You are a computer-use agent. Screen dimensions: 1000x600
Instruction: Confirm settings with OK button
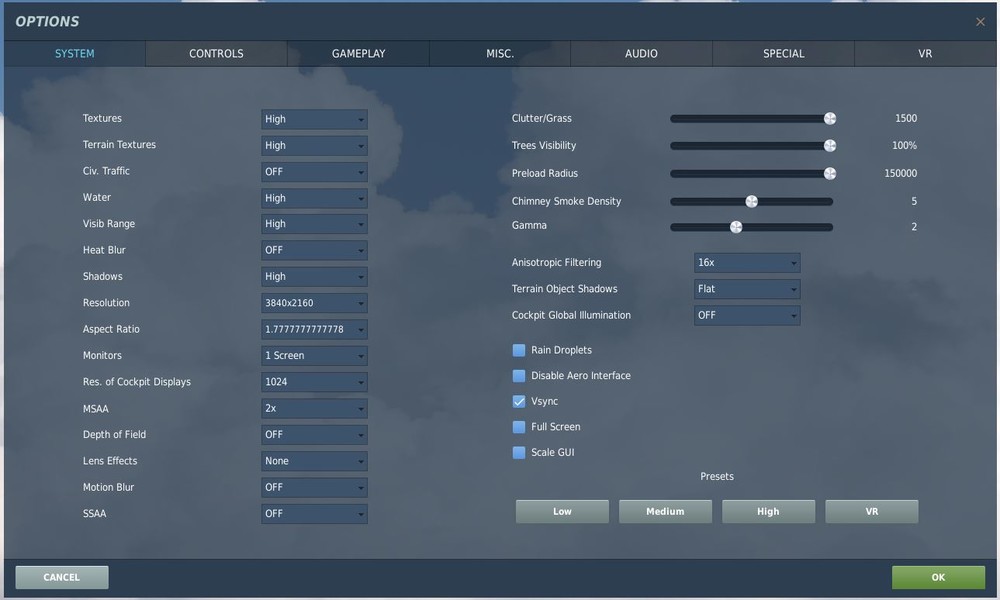[x=938, y=577]
